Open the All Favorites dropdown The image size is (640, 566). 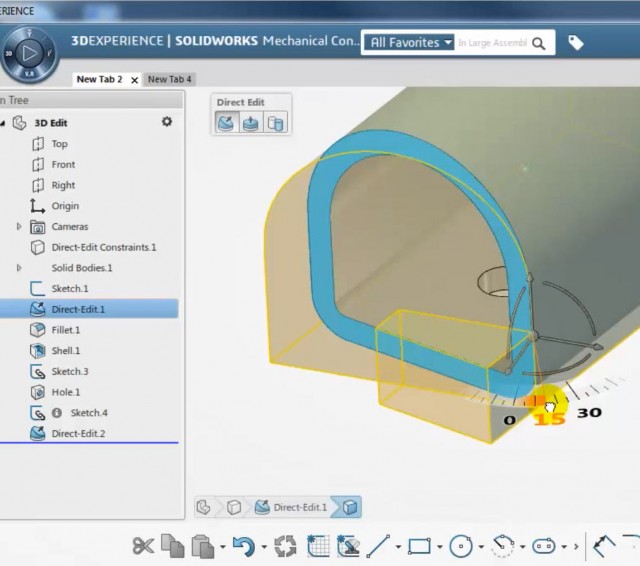click(x=409, y=42)
